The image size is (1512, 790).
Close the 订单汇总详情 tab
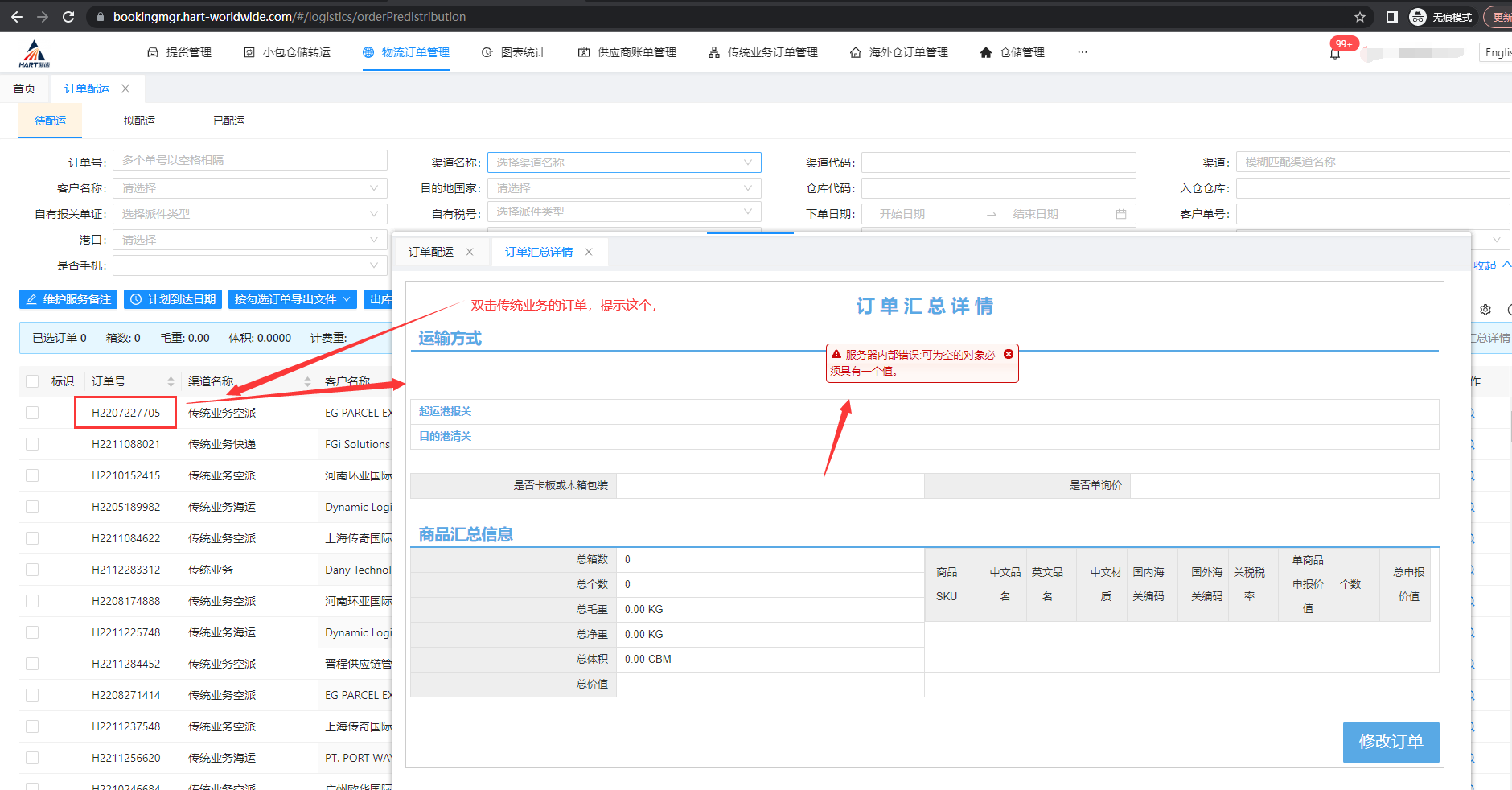pos(589,252)
